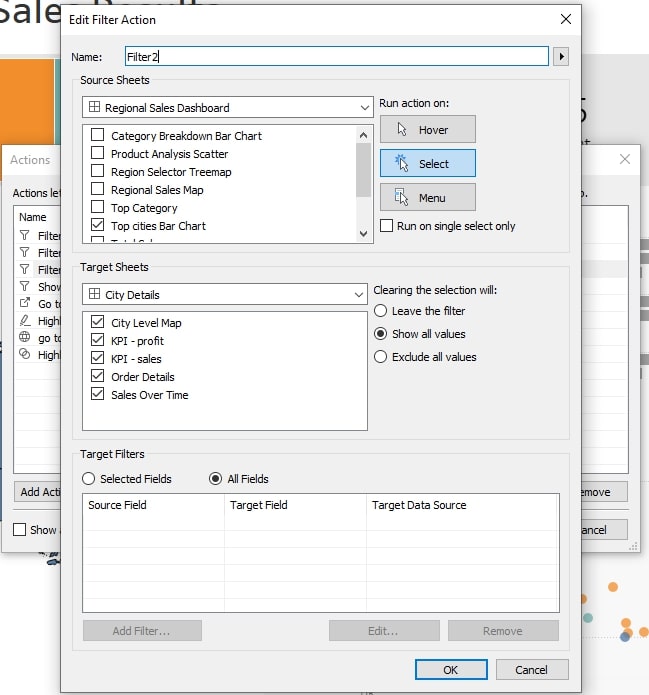Viewport: 649px width, 695px height.
Task: Cancel the Edit Filter Action dialog
Action: [x=532, y=670]
